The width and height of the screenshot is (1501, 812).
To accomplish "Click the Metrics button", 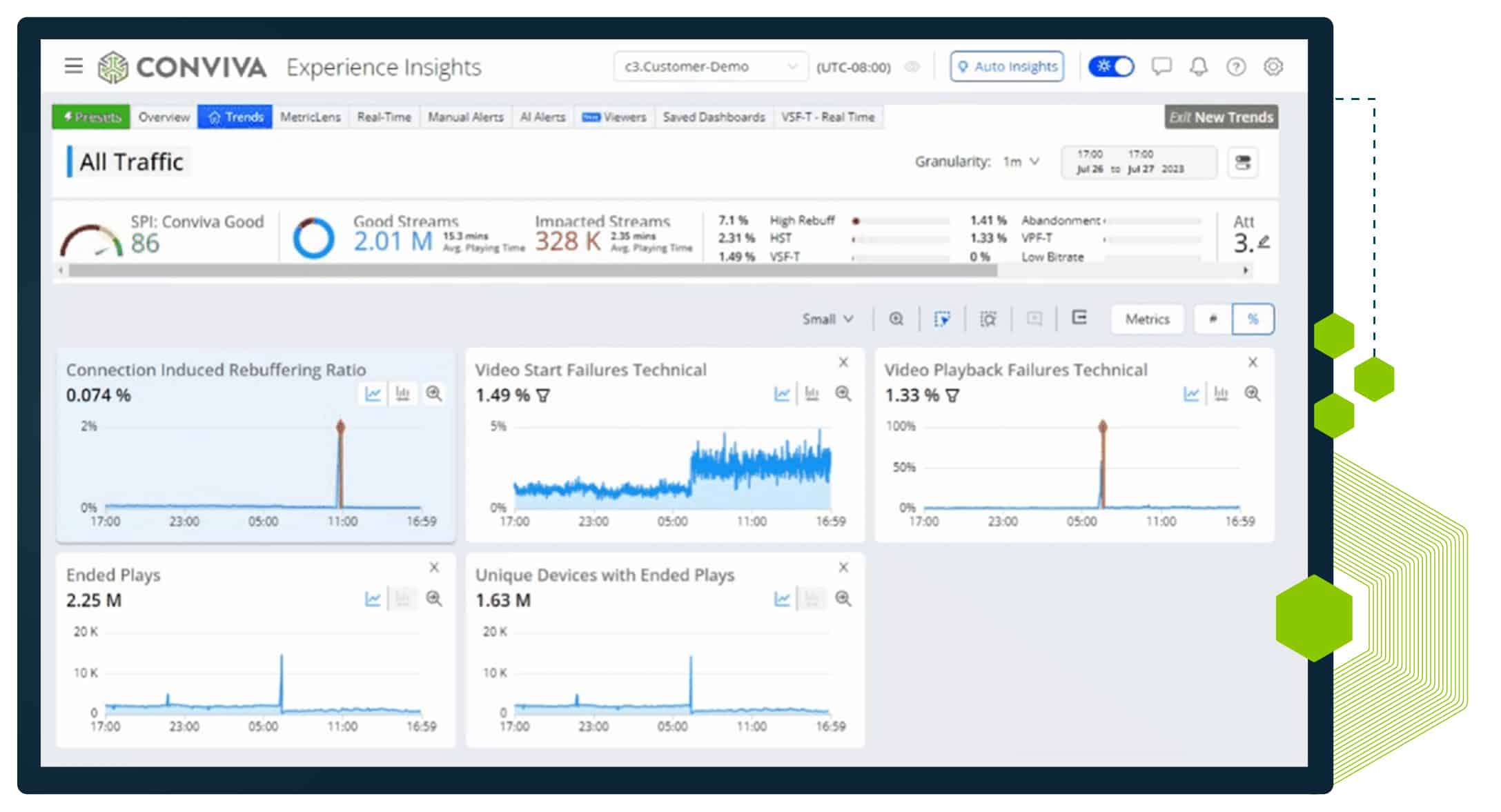I will pos(1147,319).
